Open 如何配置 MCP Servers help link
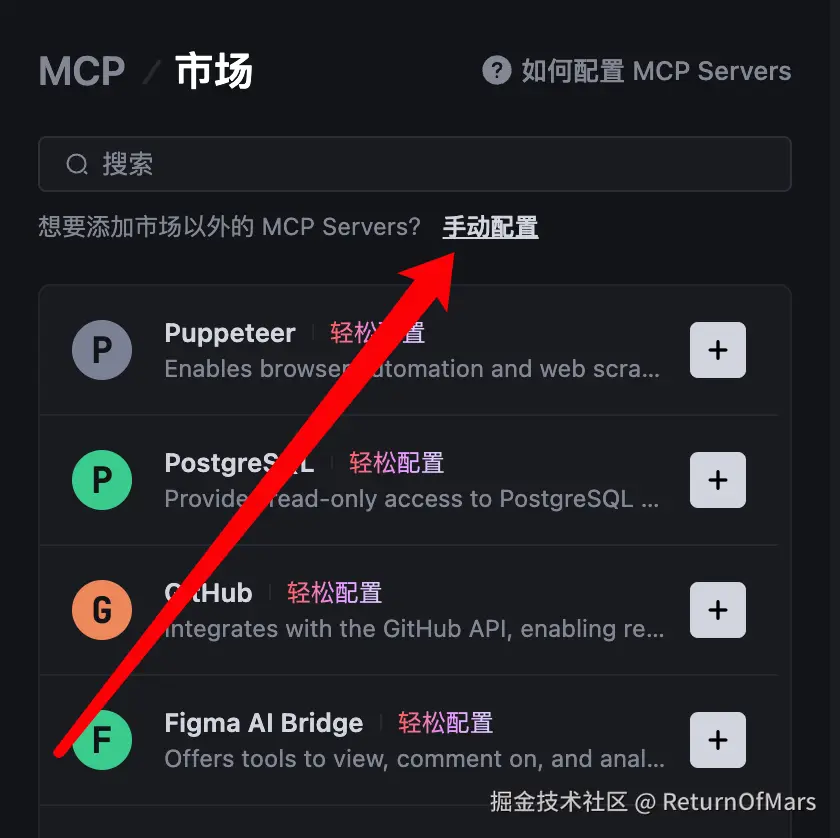 pos(656,71)
